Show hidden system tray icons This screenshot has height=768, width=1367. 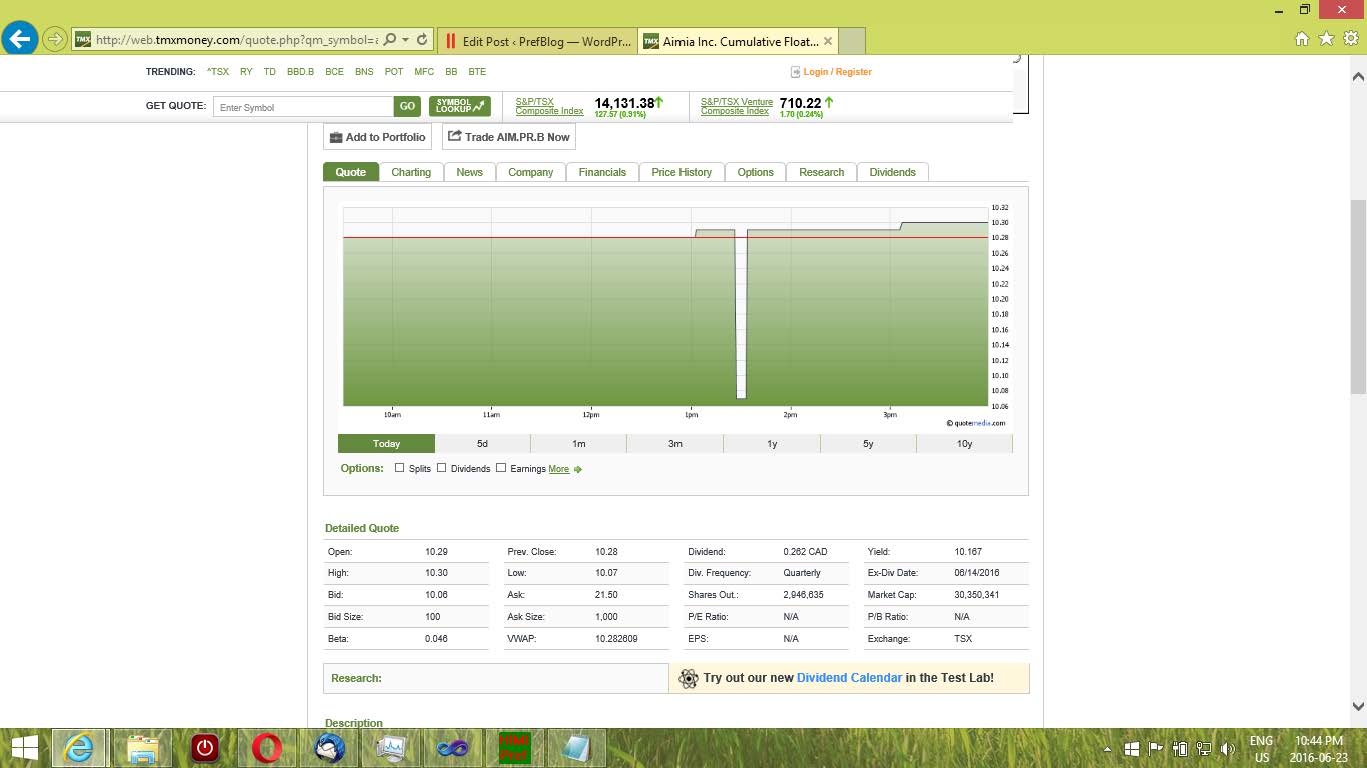pyautogui.click(x=1107, y=749)
